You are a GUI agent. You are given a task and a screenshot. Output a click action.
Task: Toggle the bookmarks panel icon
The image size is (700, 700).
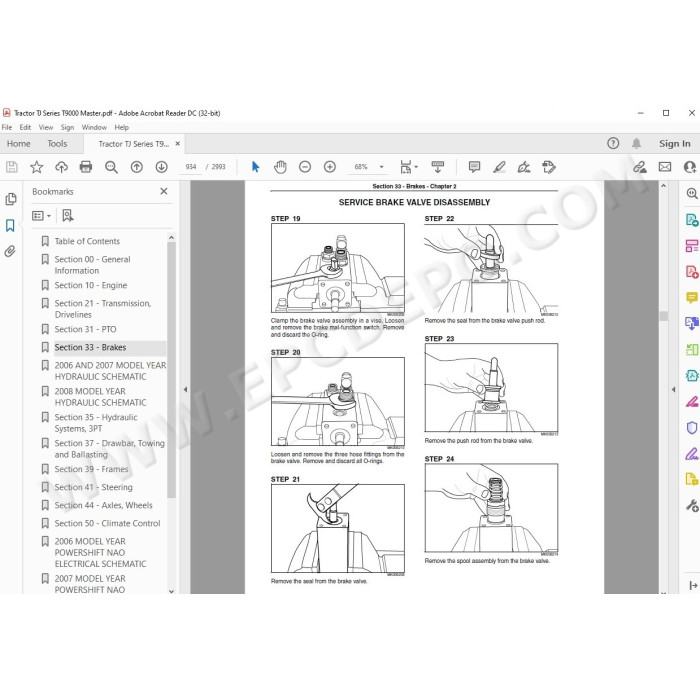[10, 225]
